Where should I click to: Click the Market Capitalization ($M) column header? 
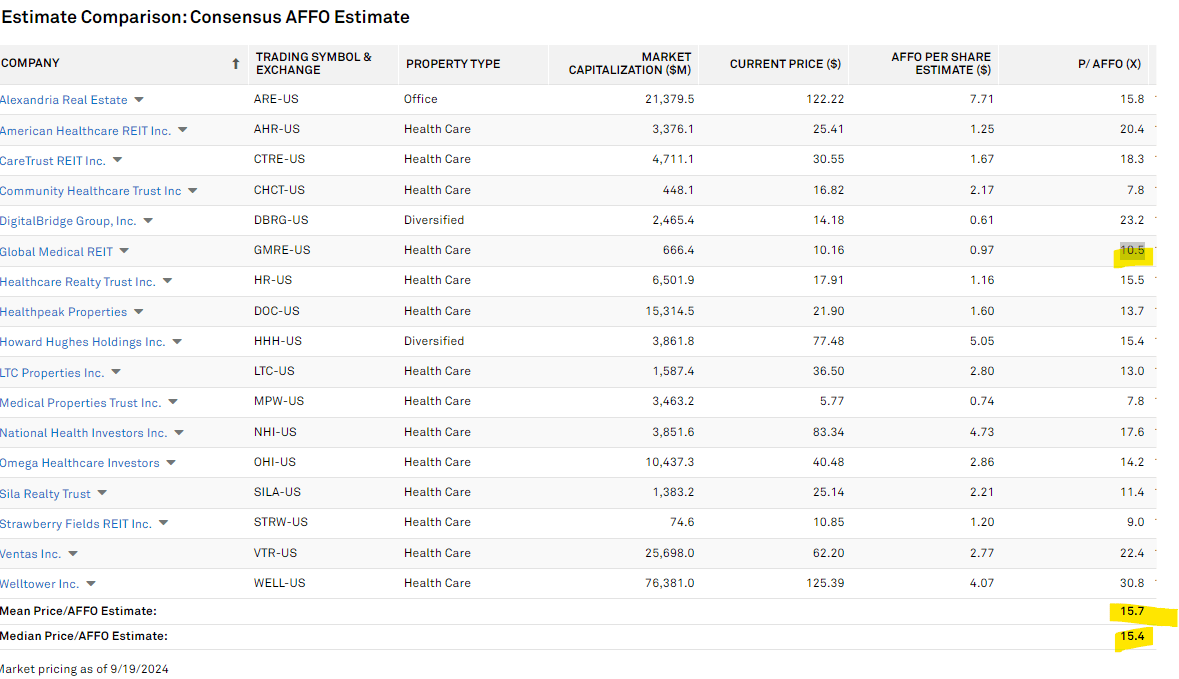[x=629, y=63]
